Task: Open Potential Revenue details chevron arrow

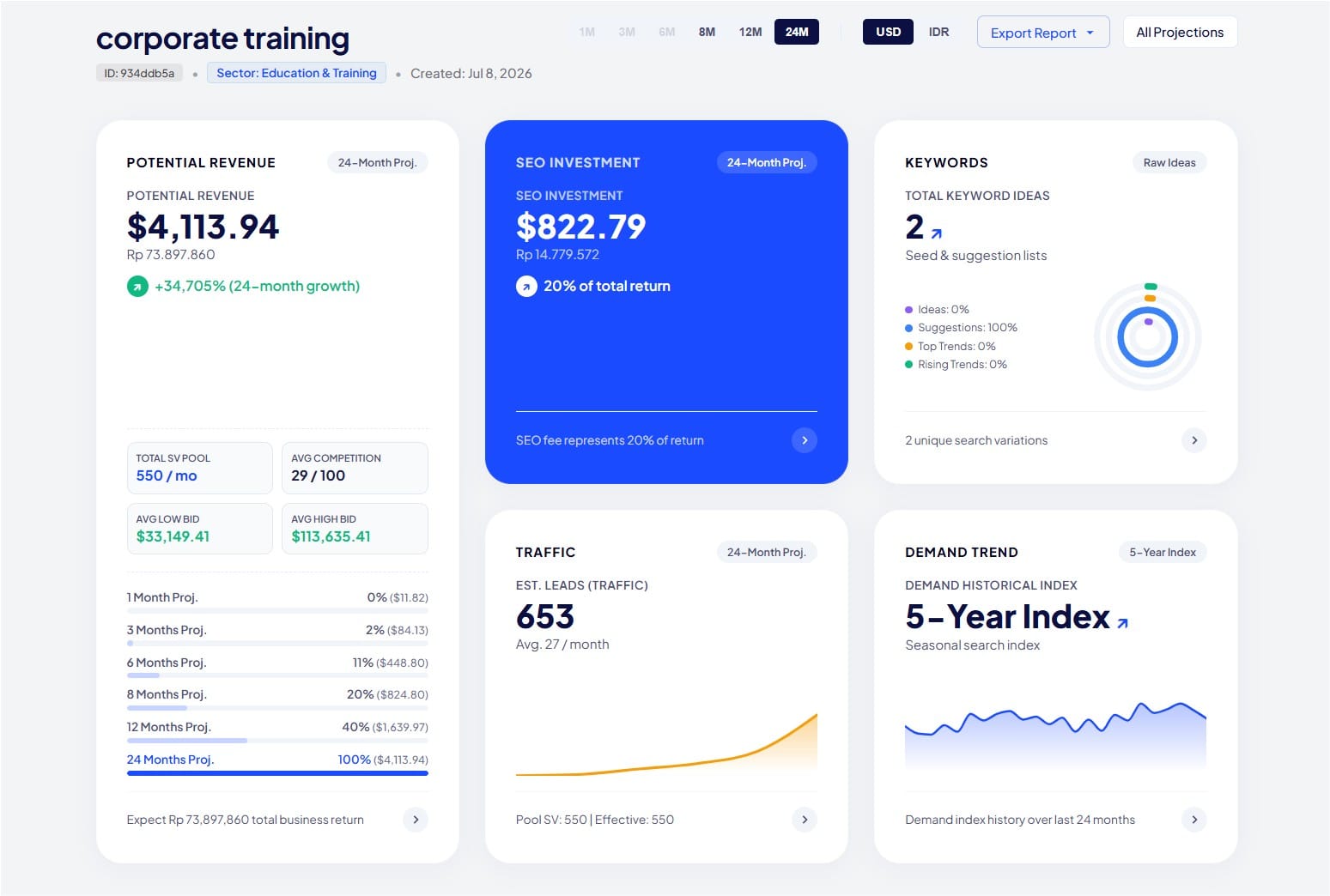Action: [416, 820]
